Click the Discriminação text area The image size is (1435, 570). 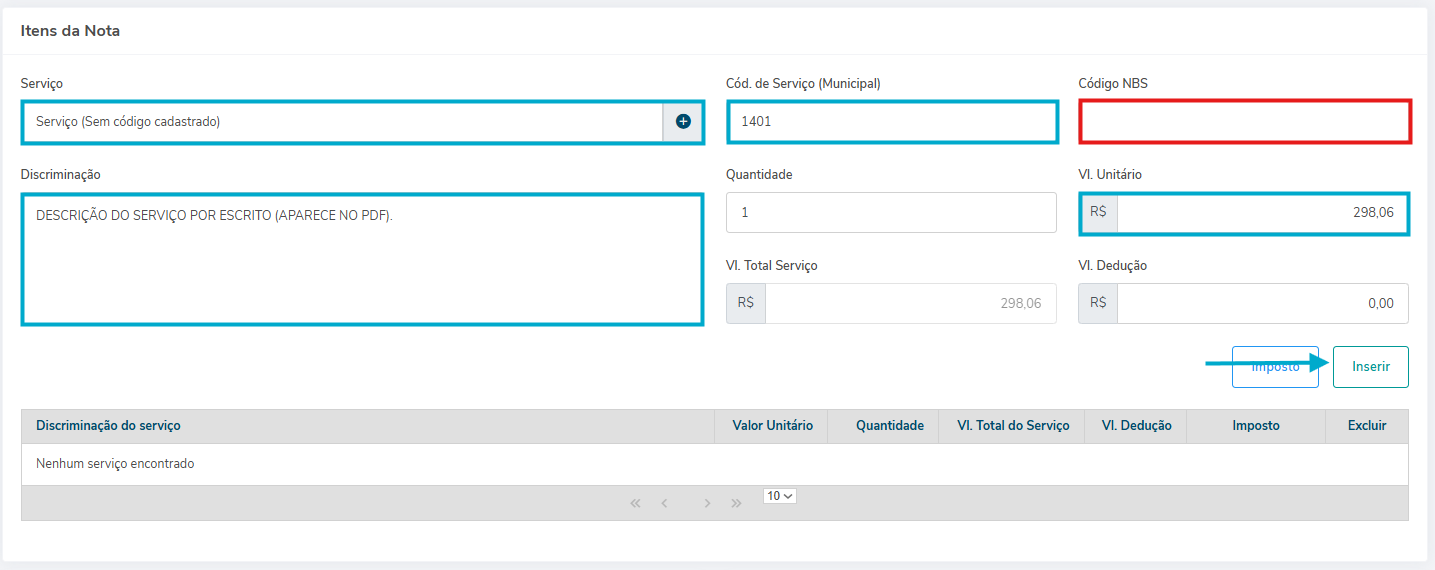pos(361,260)
